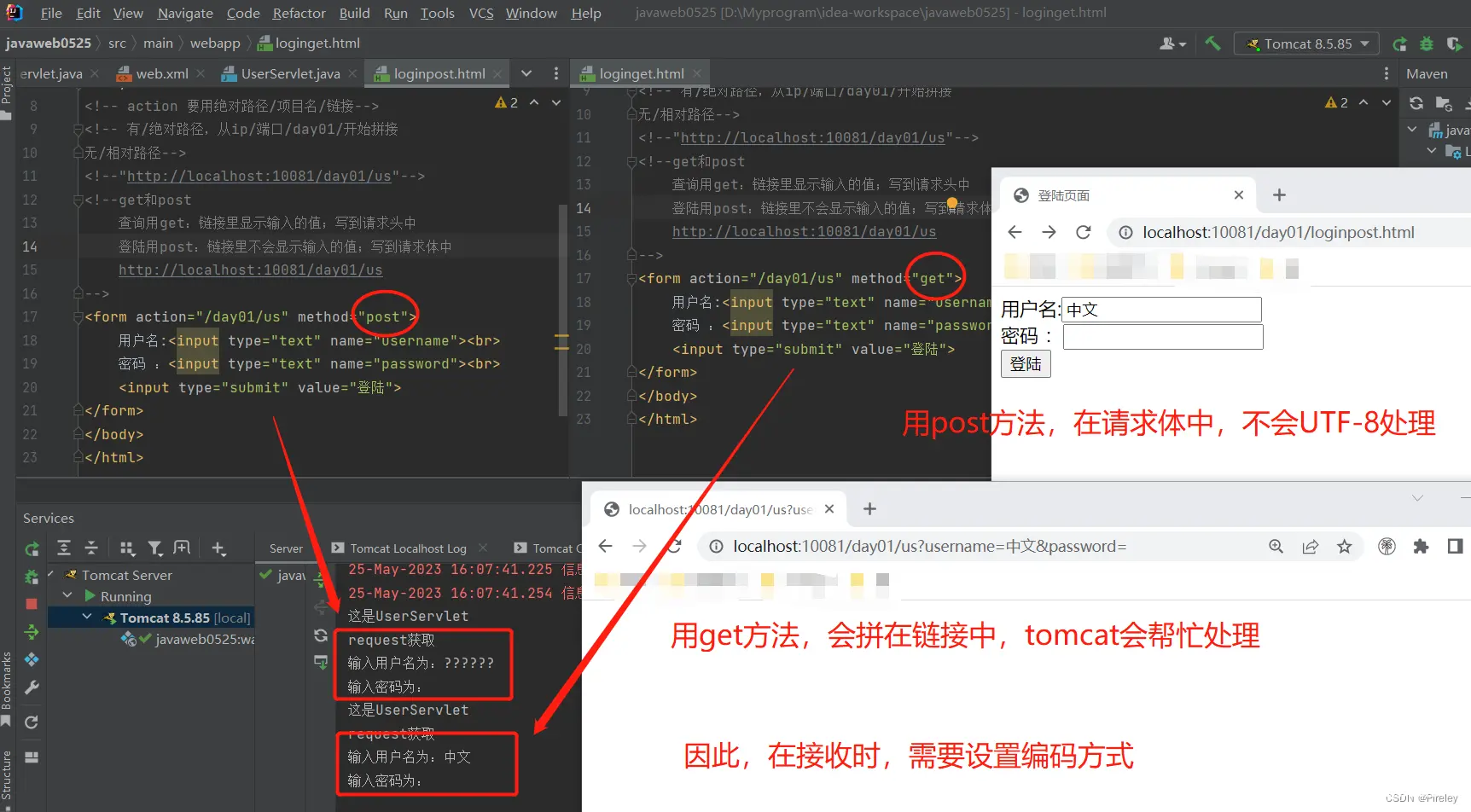Screen dimensions: 1471x812
Task: Click Collapse All in Services toolbar
Action: point(92,548)
